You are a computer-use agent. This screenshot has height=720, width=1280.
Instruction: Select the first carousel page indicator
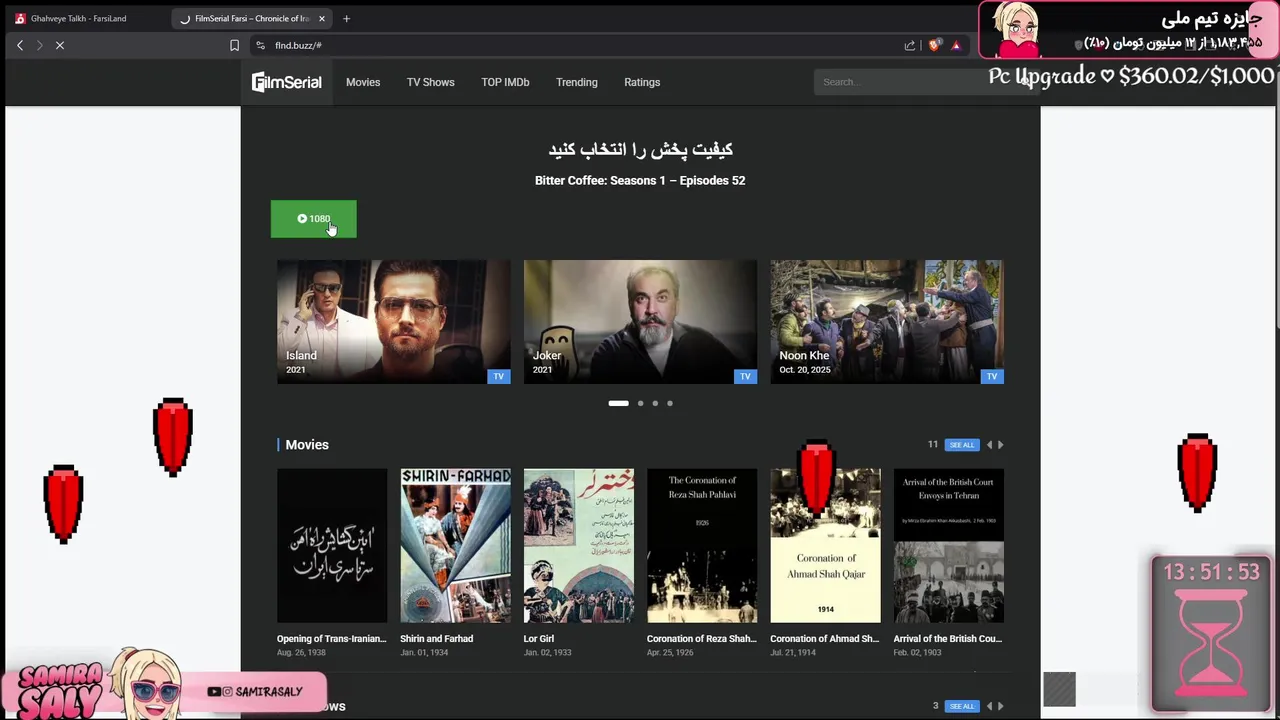tap(619, 403)
